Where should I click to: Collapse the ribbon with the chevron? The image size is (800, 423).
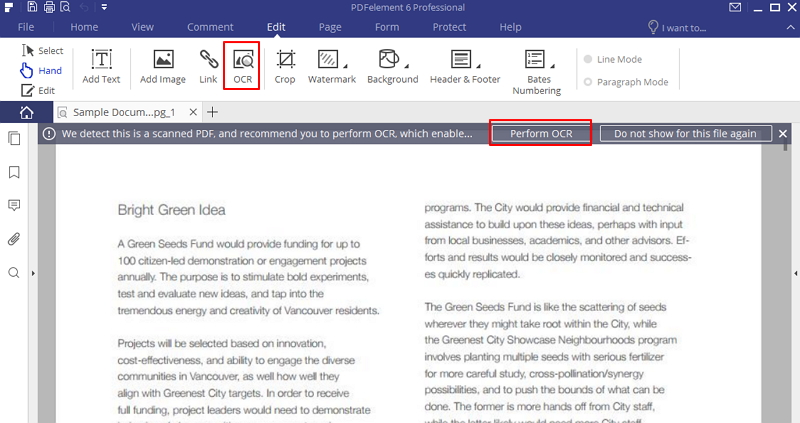tap(790, 28)
